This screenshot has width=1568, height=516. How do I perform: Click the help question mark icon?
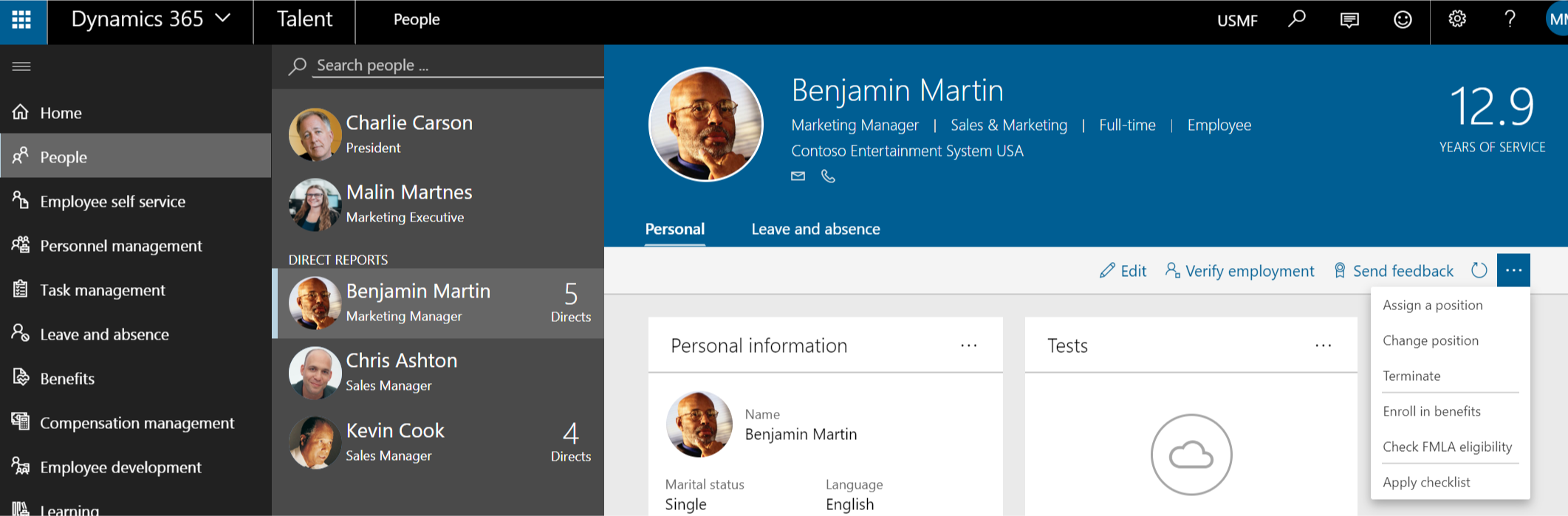[x=1510, y=19]
